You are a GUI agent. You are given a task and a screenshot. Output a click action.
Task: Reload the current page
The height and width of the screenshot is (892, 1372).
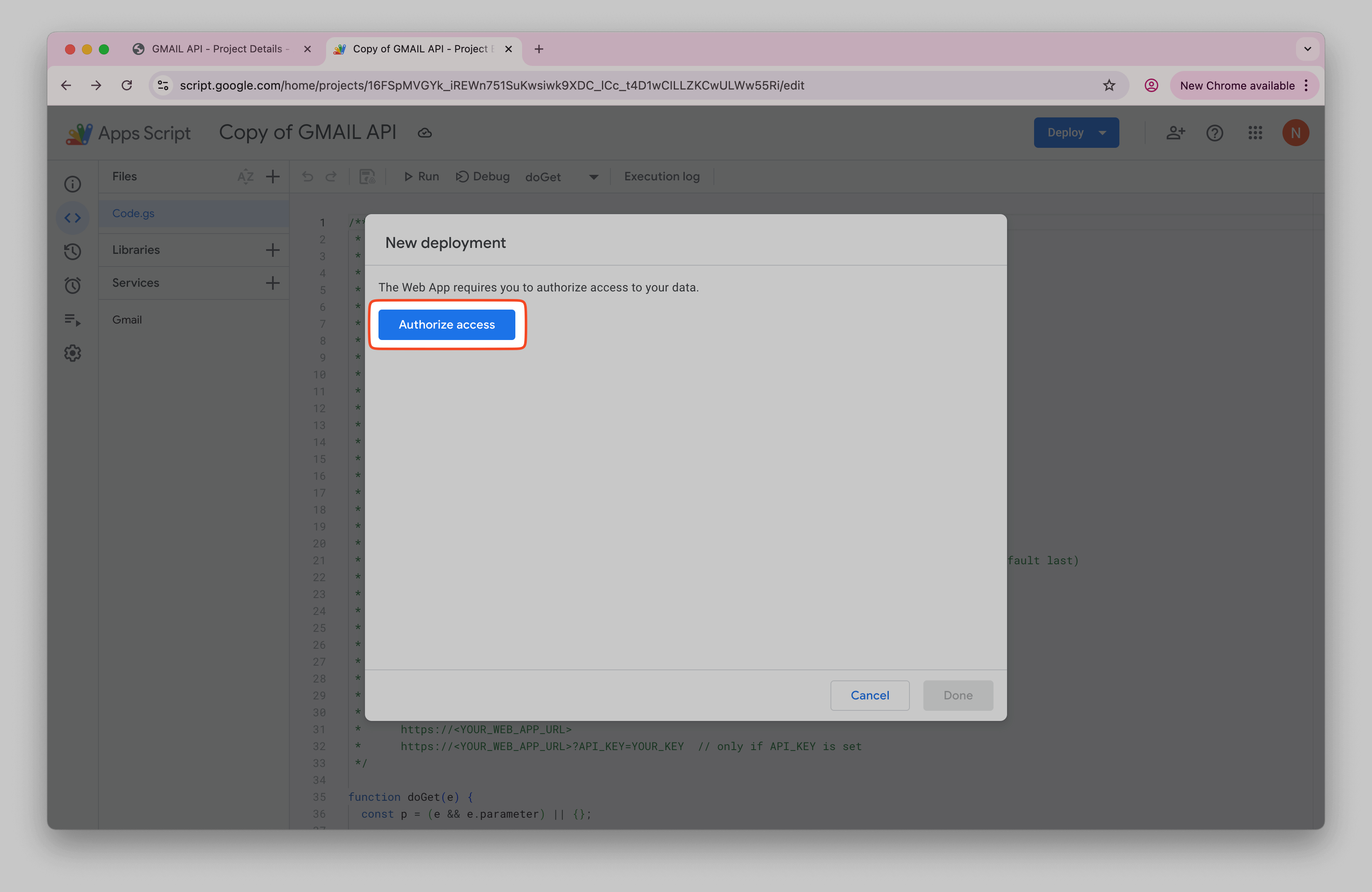(127, 85)
